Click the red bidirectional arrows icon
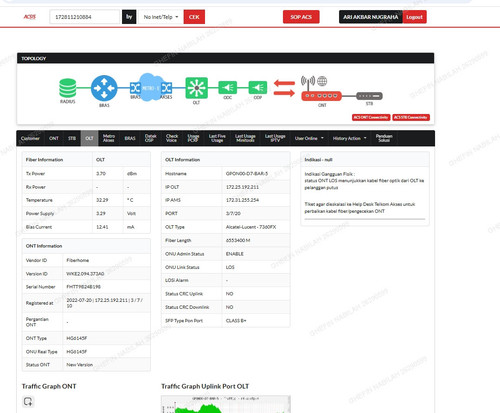Screen dimensions: 500x413 pyautogui.click(x=284, y=88)
